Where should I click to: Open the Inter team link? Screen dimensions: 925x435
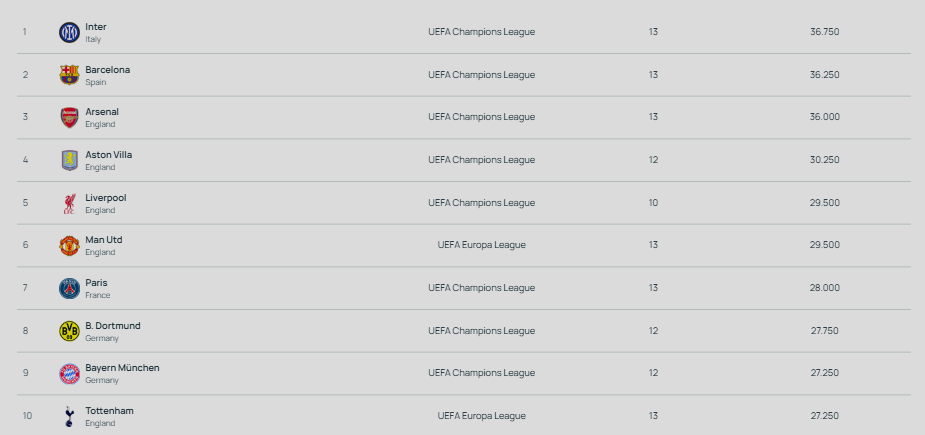[x=96, y=27]
